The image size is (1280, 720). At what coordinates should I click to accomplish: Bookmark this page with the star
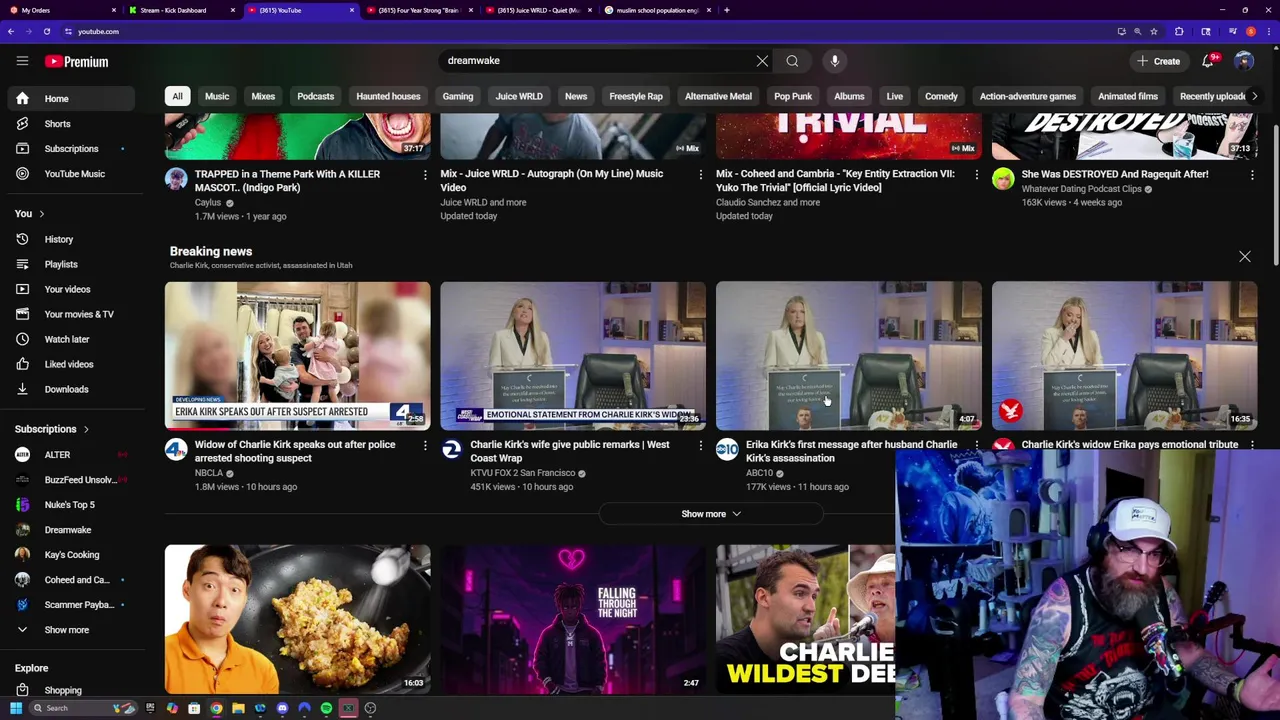(x=1154, y=31)
